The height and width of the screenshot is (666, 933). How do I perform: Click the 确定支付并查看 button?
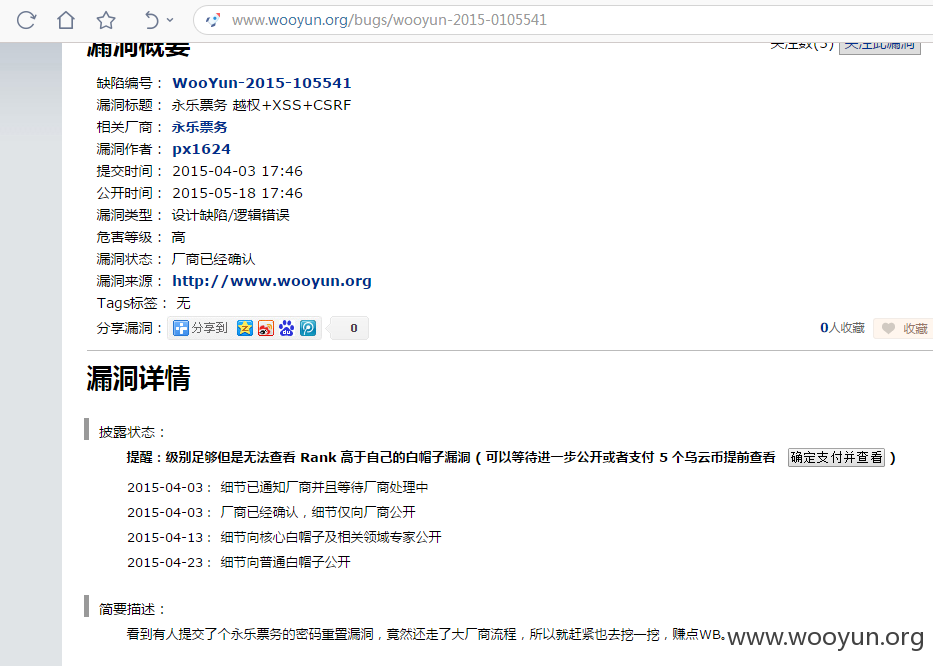pyautogui.click(x=836, y=457)
